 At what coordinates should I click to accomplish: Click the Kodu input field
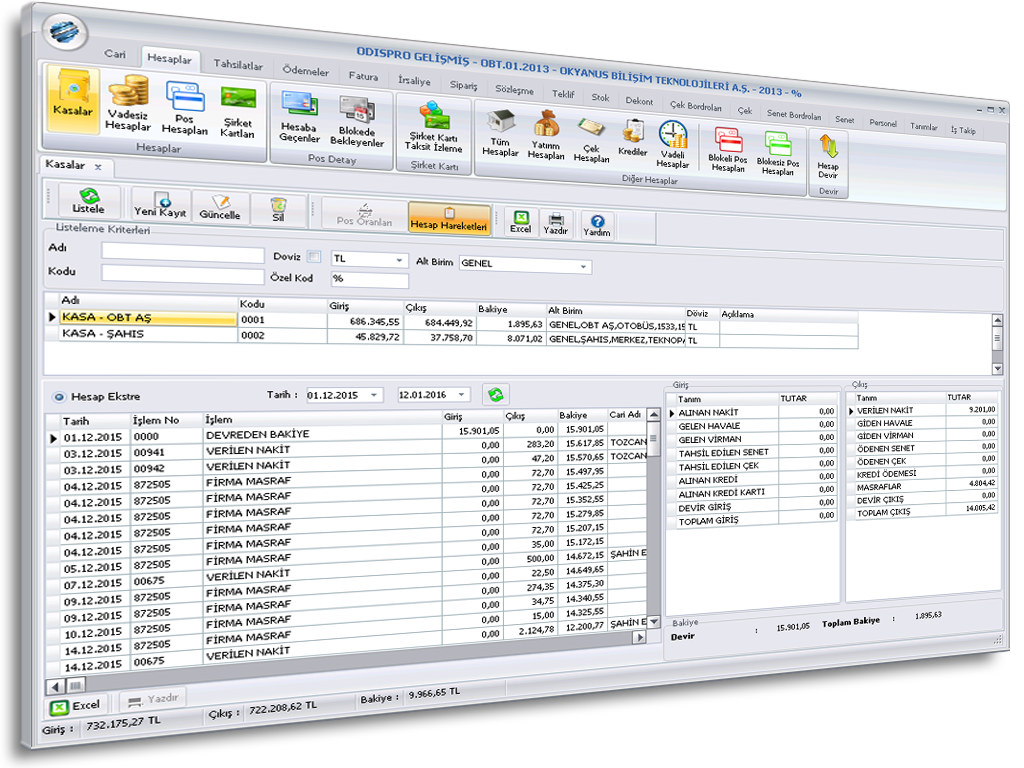[183, 275]
